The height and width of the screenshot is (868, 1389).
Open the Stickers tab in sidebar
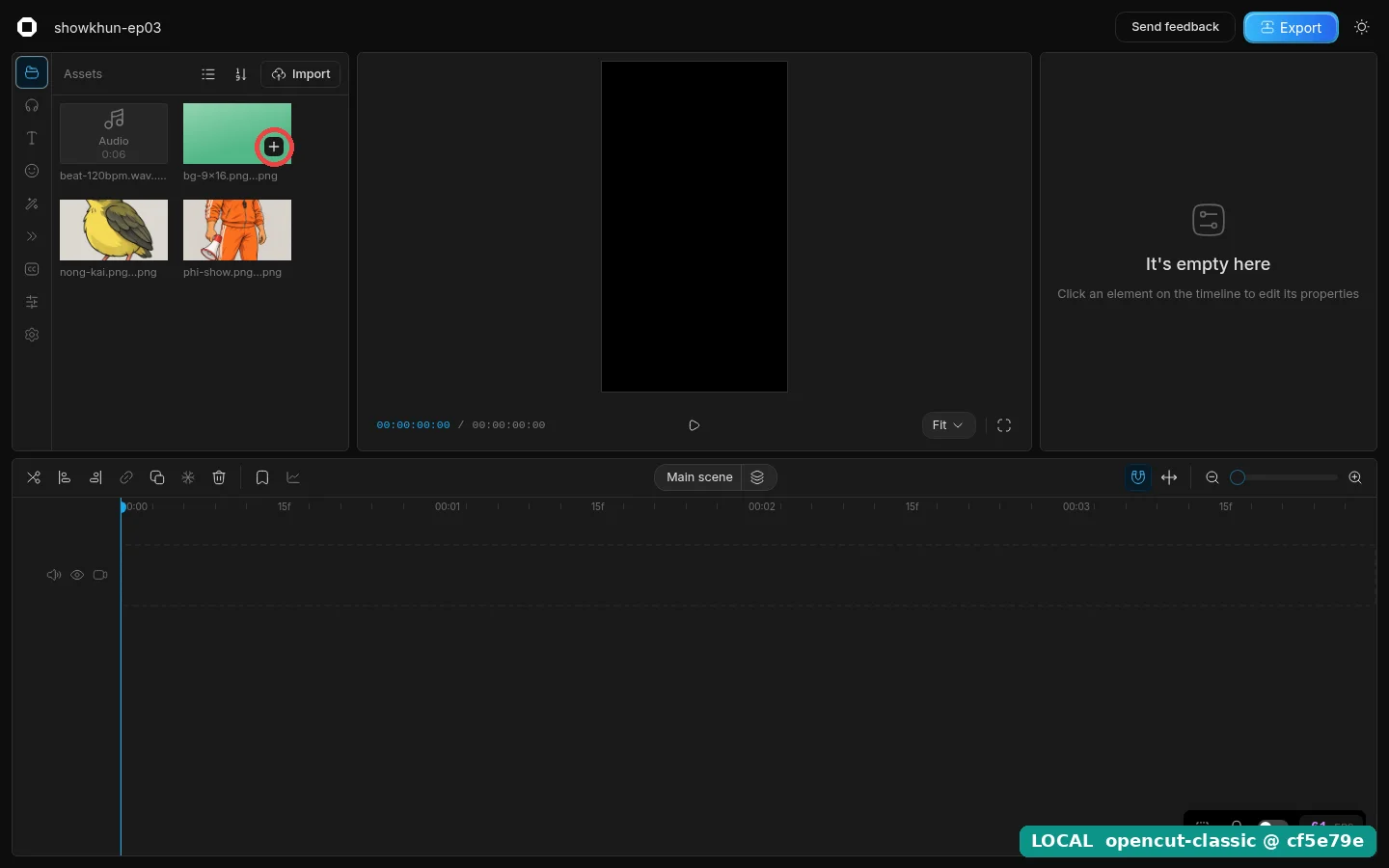(x=32, y=172)
